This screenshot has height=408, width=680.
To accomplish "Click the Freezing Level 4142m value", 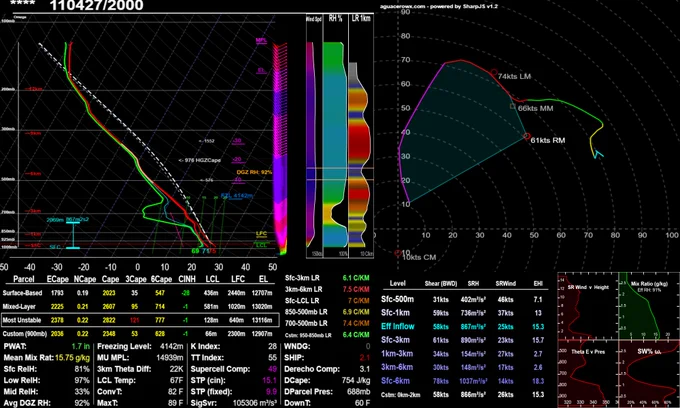I will point(171,346).
